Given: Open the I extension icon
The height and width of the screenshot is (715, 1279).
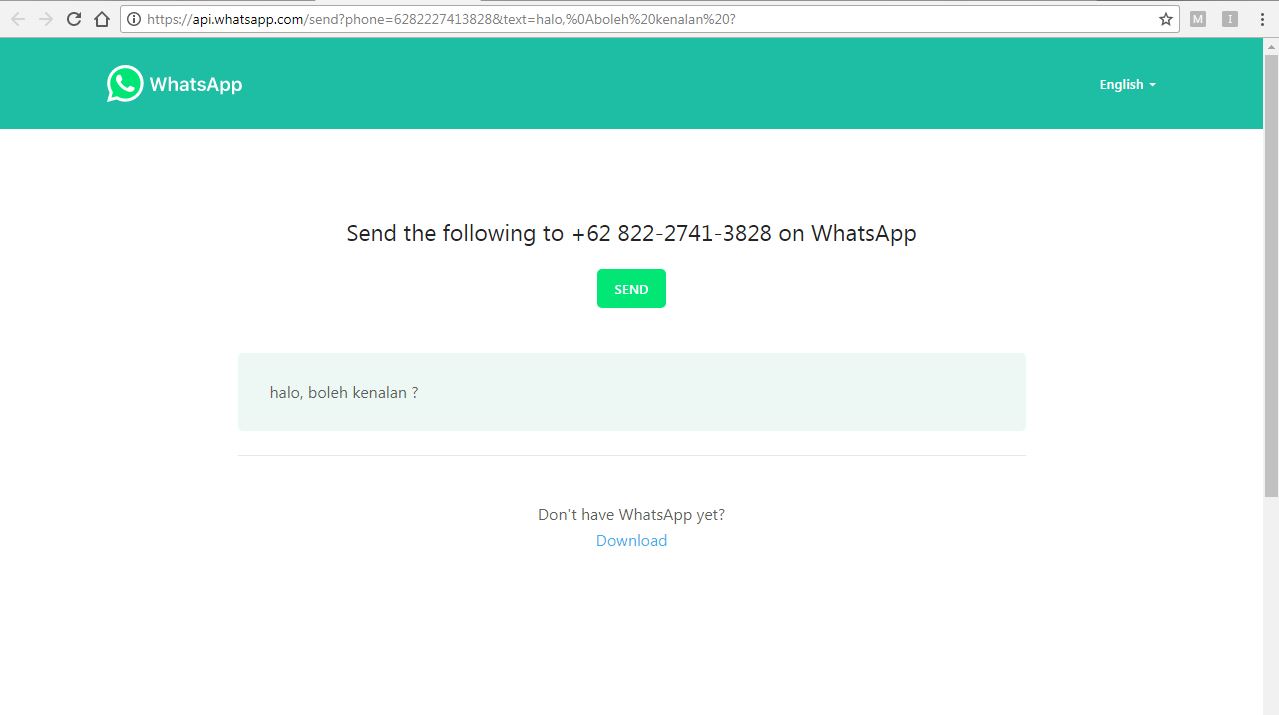Looking at the screenshot, I should [1230, 19].
